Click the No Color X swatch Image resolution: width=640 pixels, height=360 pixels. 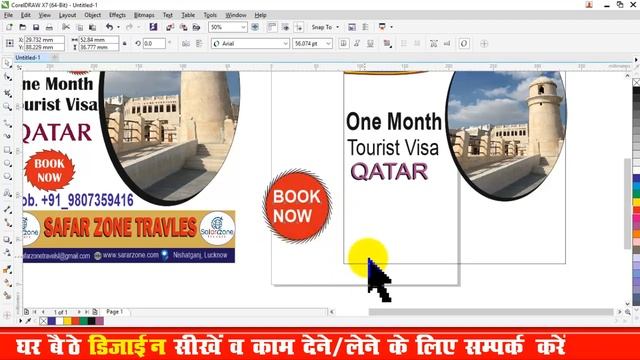pyautogui.click(x=43, y=321)
